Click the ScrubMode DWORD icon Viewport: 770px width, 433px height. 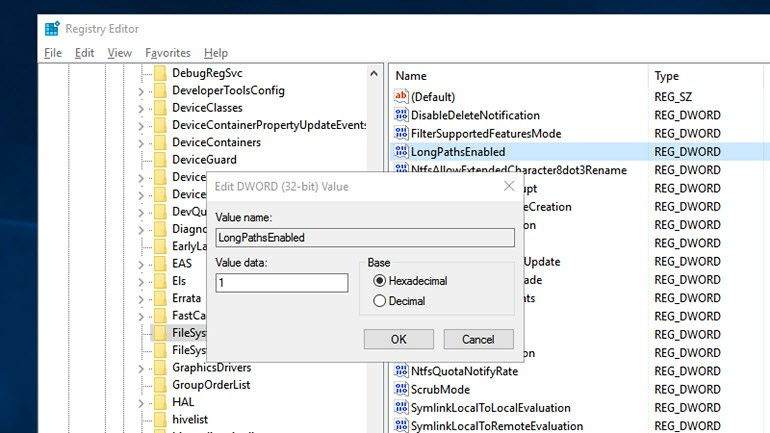(401, 389)
